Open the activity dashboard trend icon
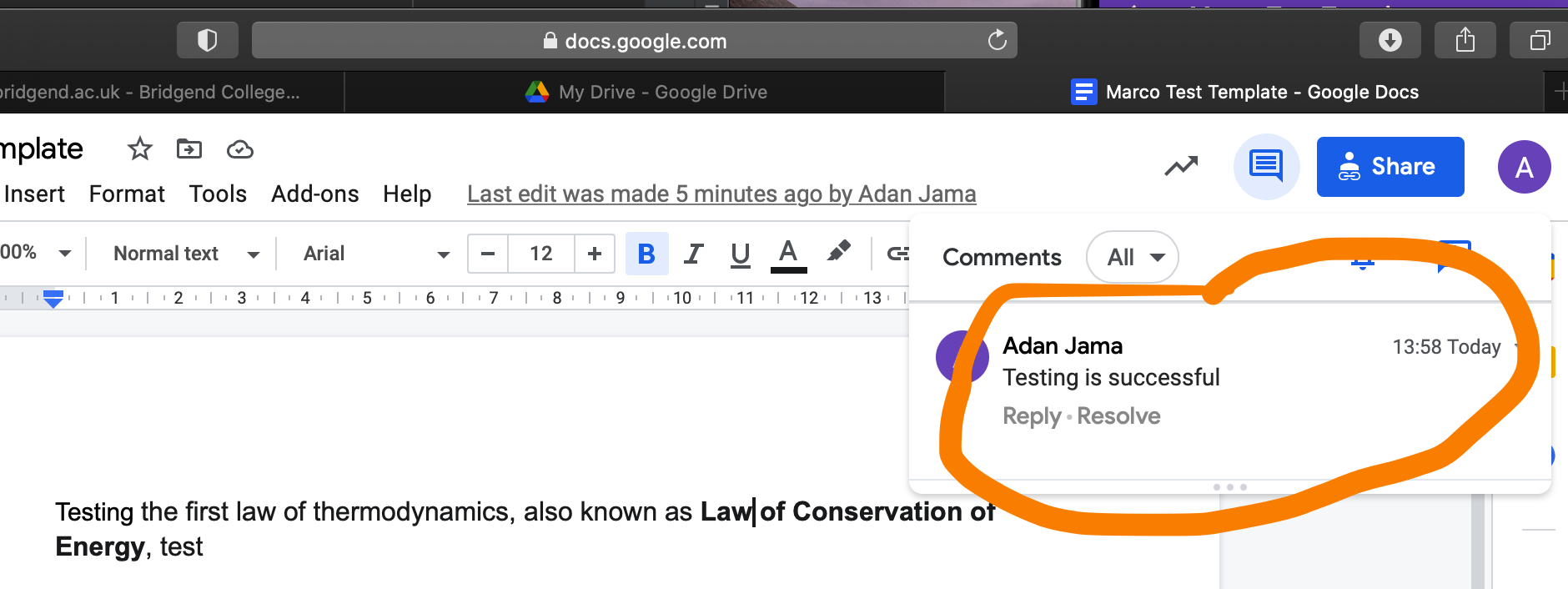This screenshot has width=1568, height=589. coord(1181,167)
